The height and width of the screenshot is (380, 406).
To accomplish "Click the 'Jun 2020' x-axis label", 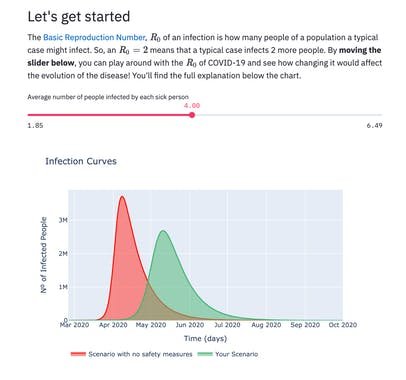I will coord(190,325).
